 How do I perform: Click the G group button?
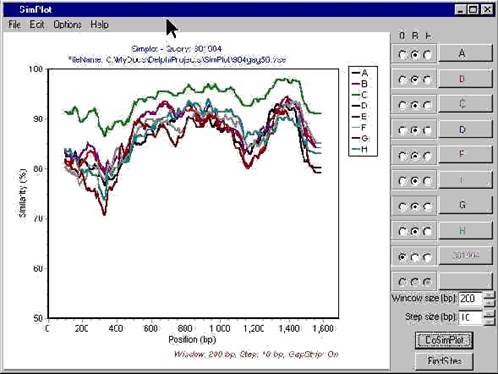click(465, 205)
